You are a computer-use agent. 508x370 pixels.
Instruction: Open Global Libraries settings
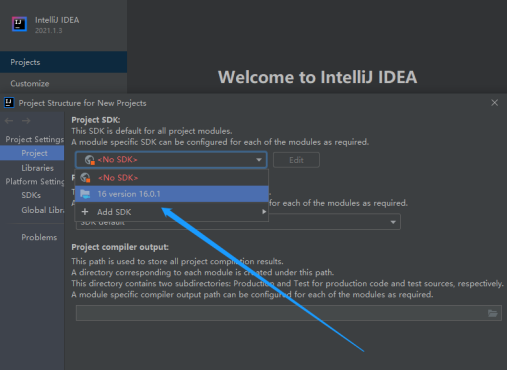[x=43, y=210]
